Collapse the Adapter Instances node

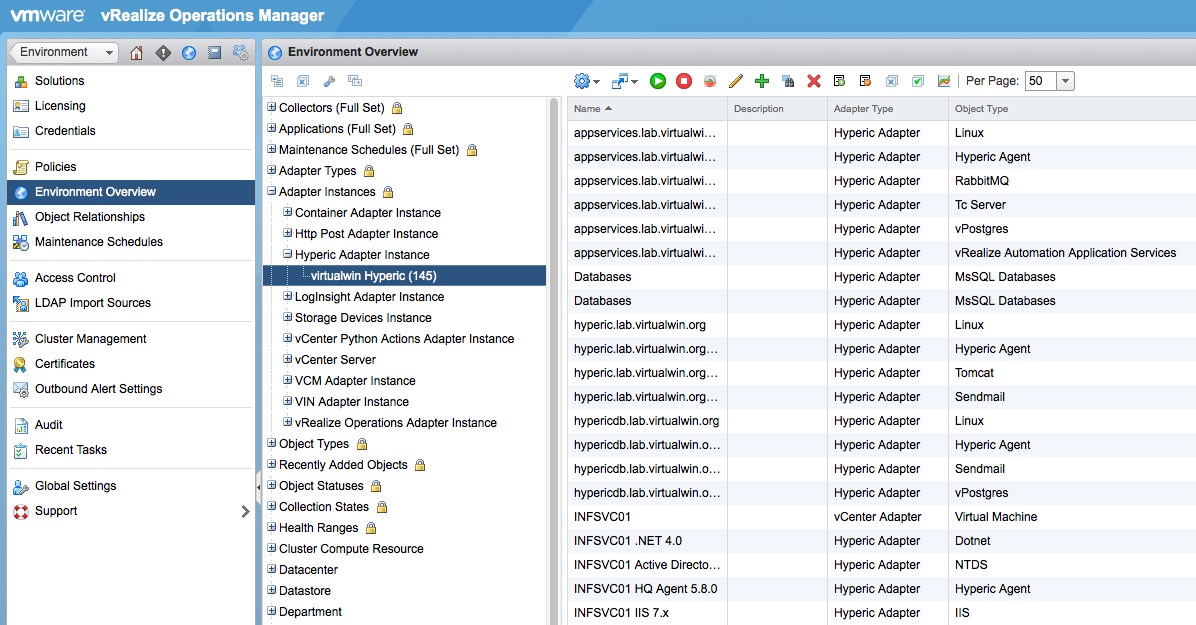(272, 192)
